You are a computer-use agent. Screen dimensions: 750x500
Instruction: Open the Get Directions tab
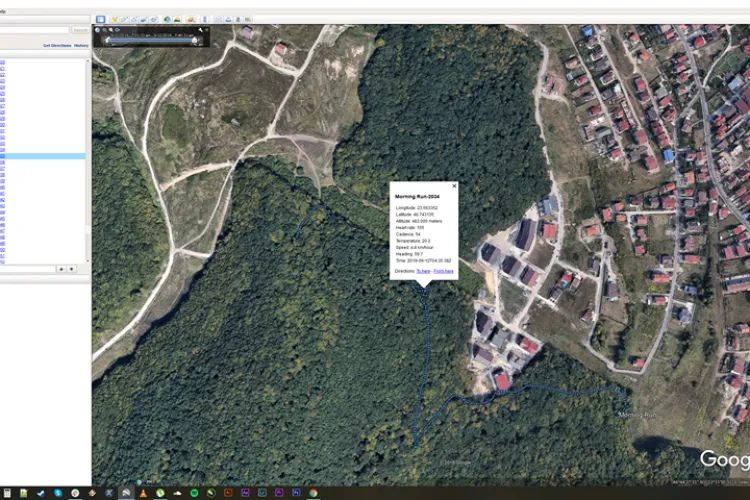point(55,45)
